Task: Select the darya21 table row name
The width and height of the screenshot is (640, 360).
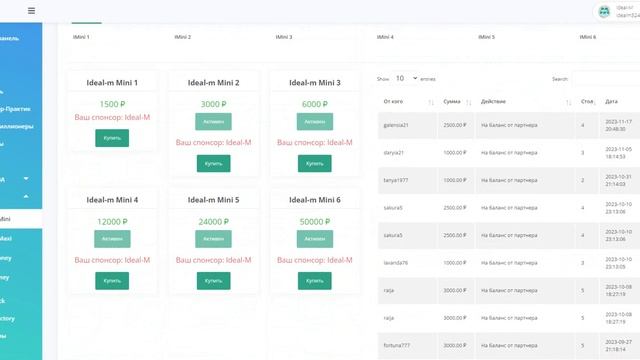Action: click(393, 153)
